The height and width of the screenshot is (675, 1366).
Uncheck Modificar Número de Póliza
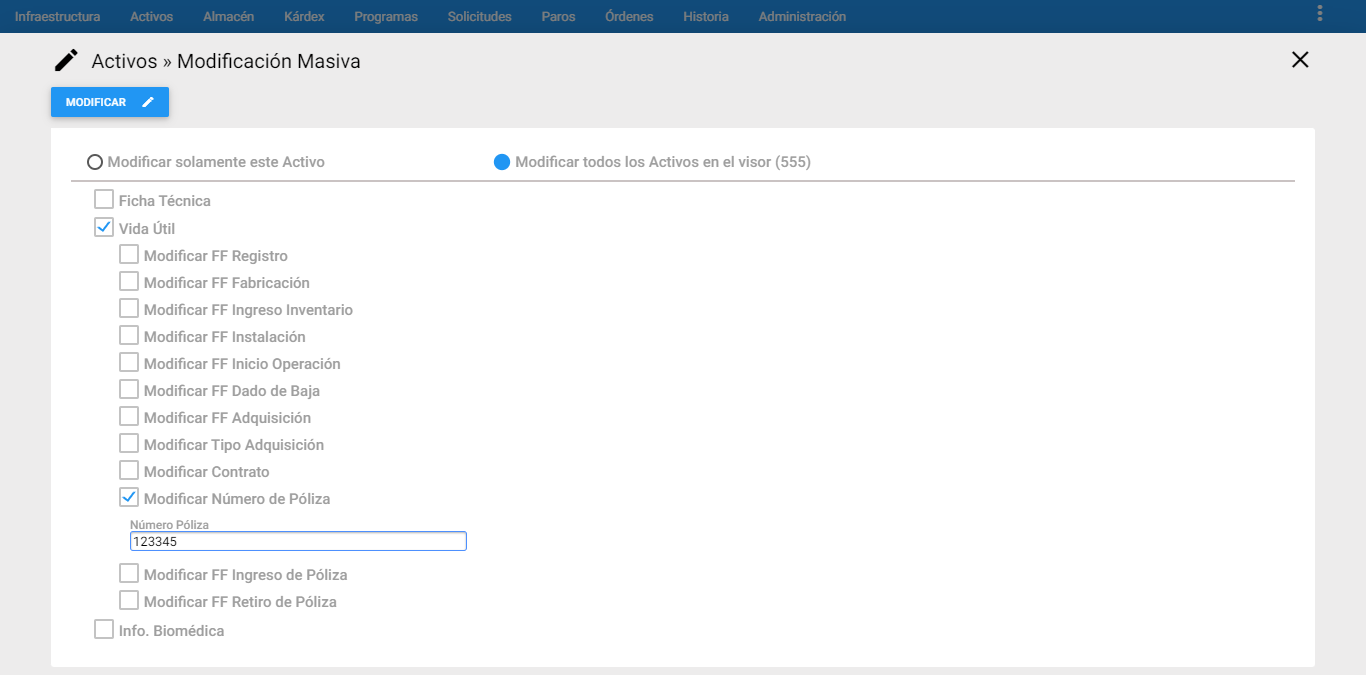(129, 497)
